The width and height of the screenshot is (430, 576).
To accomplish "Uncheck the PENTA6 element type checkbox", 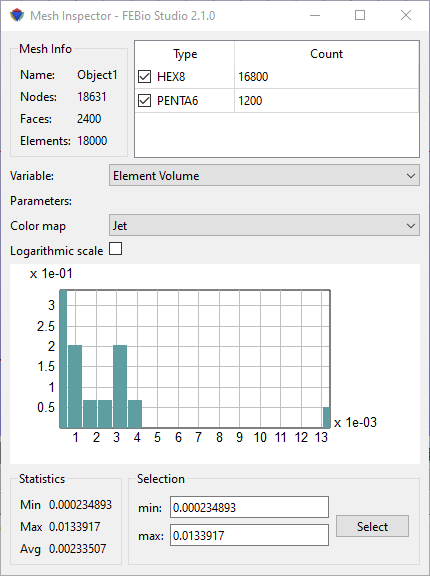I will 144,101.
